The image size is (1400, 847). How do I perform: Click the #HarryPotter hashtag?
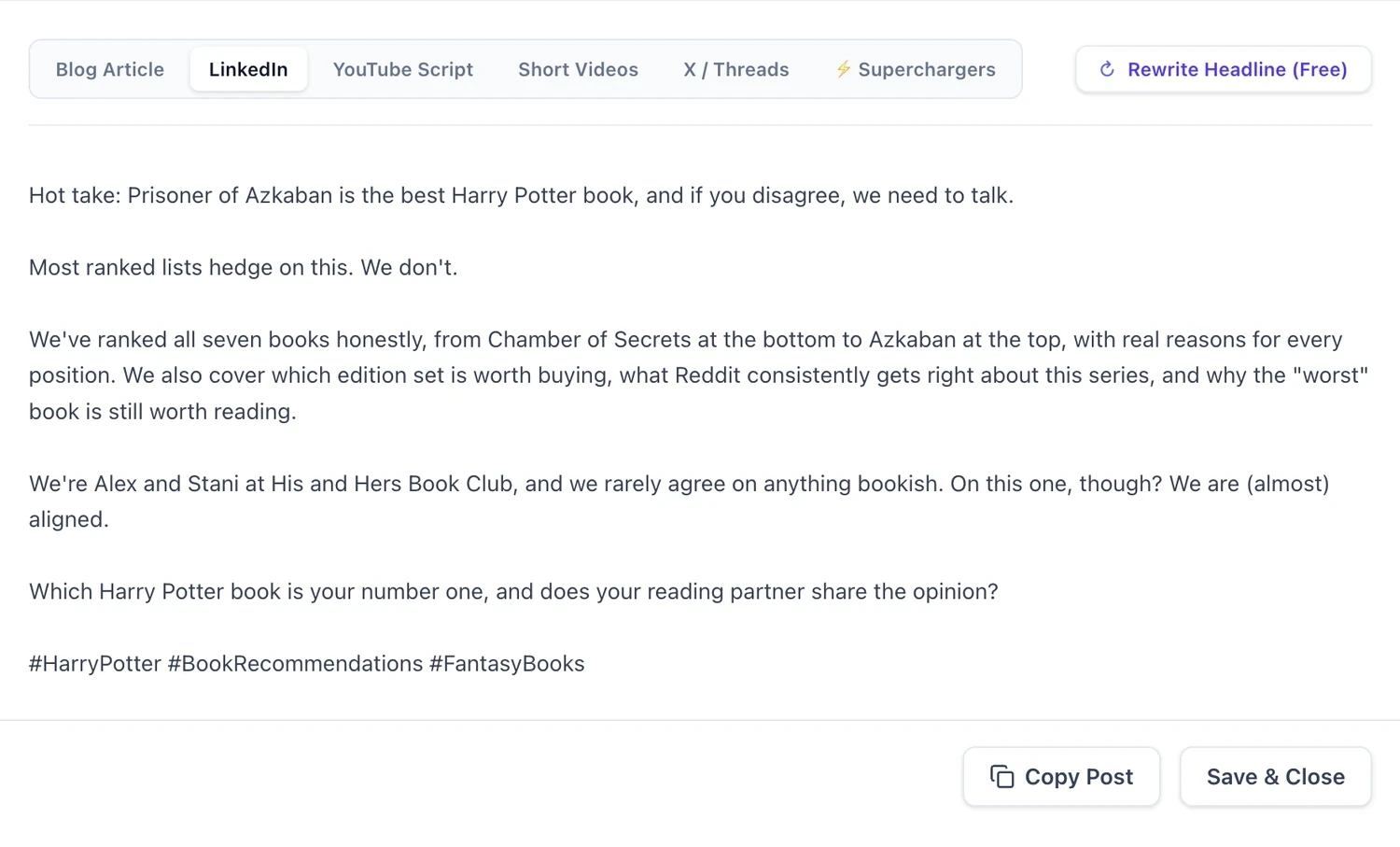[x=95, y=663]
